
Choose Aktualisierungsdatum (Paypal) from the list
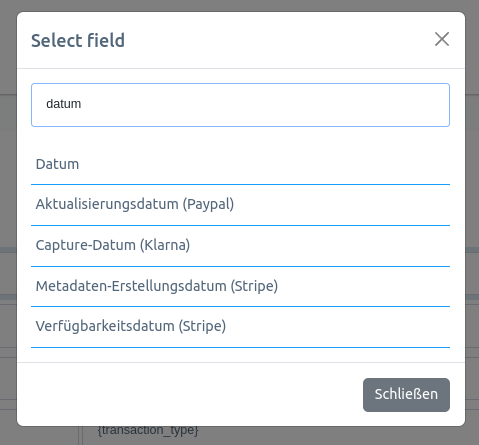240,205
